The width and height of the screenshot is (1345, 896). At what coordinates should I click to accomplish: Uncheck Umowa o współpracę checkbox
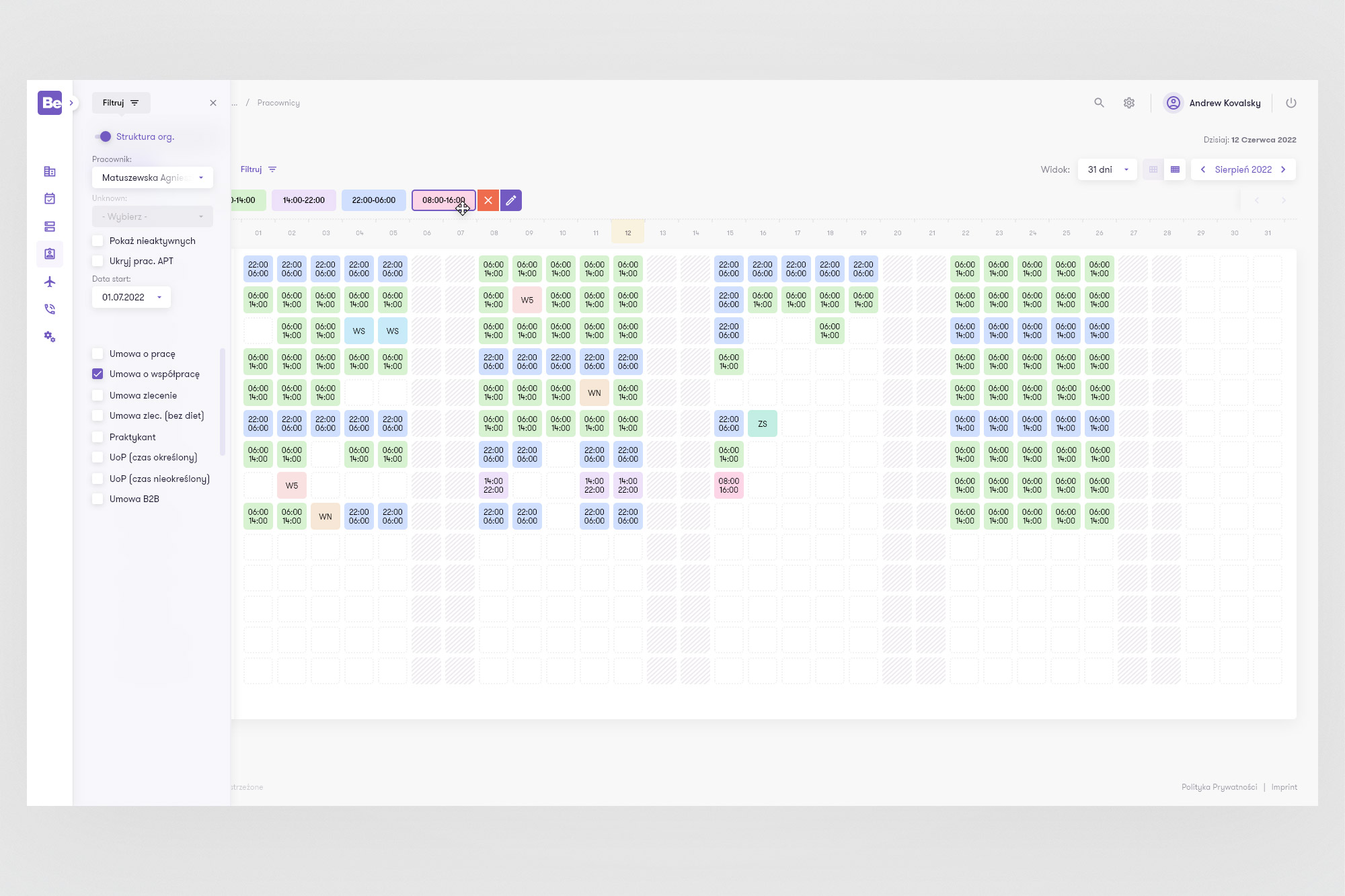pos(98,374)
